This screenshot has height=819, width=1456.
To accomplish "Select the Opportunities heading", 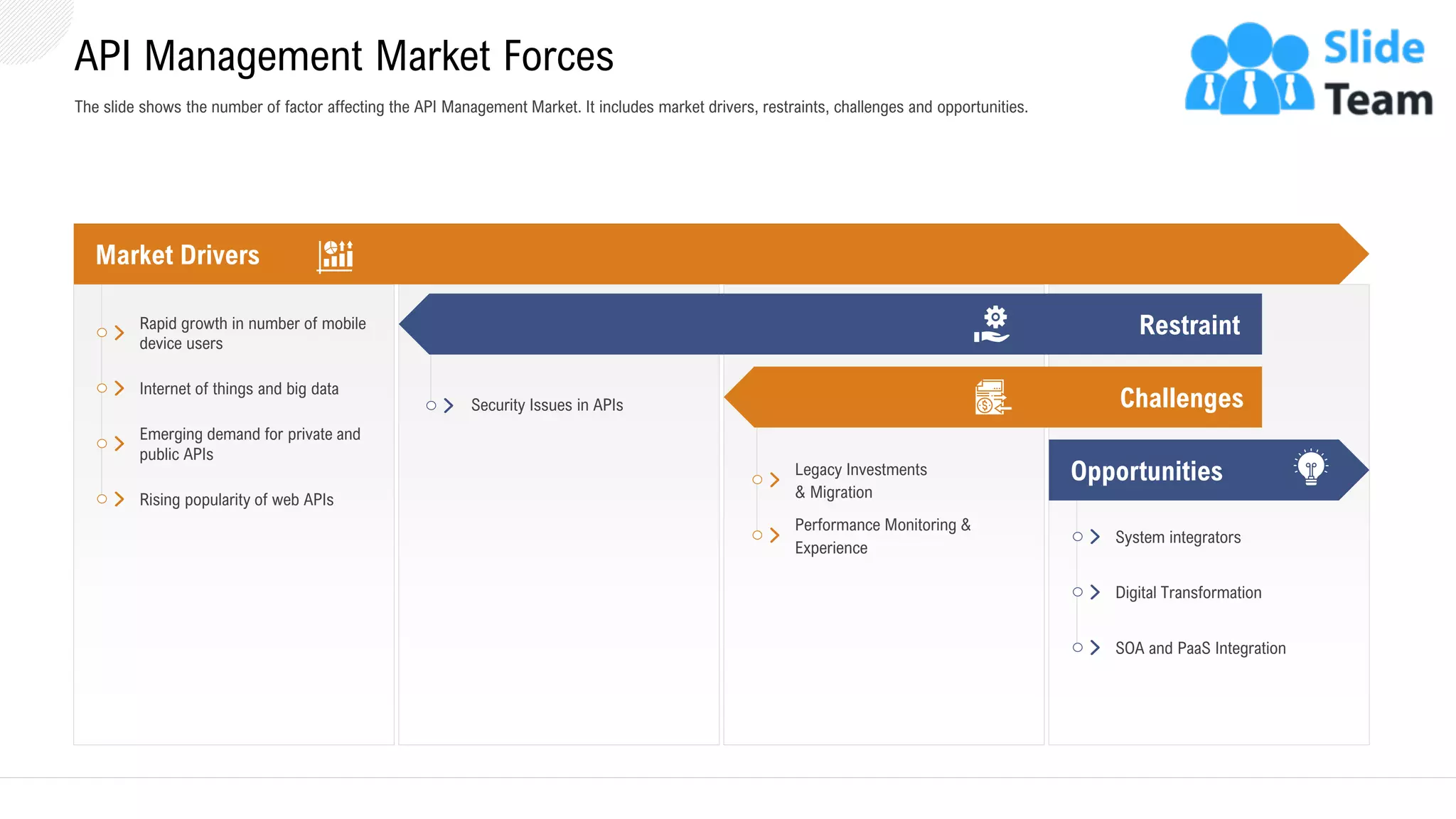I will [x=1147, y=471].
